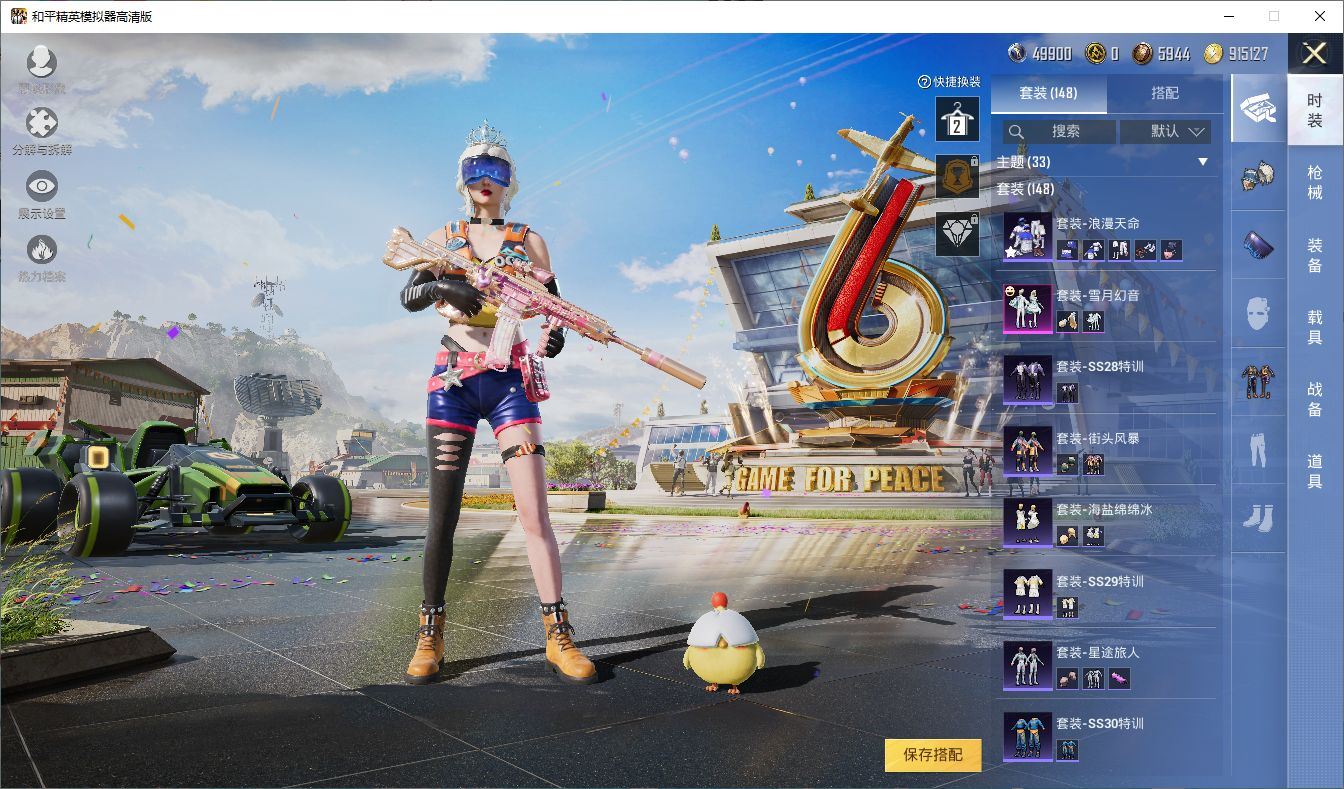Select the hanger quick outfit slot 2
This screenshot has width=1344, height=789.
pos(957,119)
